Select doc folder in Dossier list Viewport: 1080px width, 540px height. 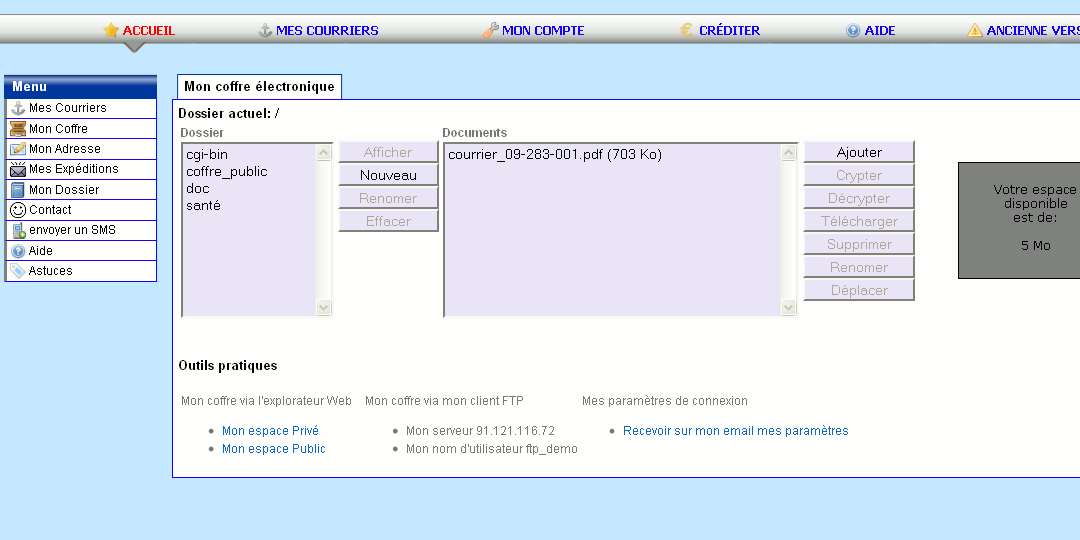[198, 189]
